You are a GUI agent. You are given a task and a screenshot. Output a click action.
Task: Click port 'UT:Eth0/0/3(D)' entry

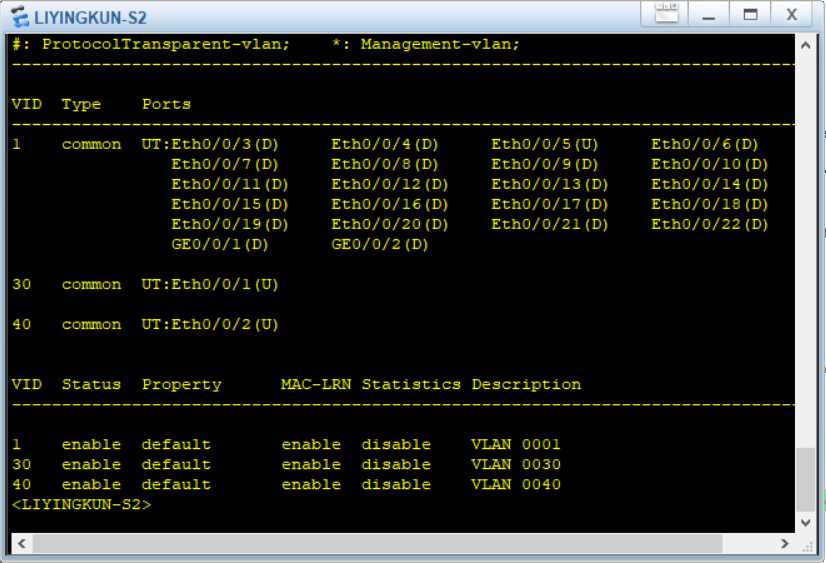(x=210, y=144)
